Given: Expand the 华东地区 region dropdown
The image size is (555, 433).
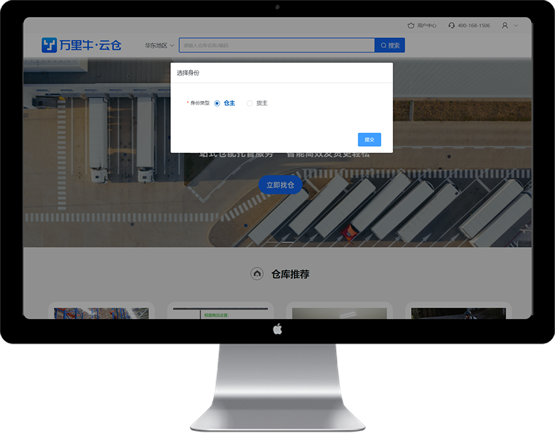Looking at the screenshot, I should pyautogui.click(x=159, y=45).
